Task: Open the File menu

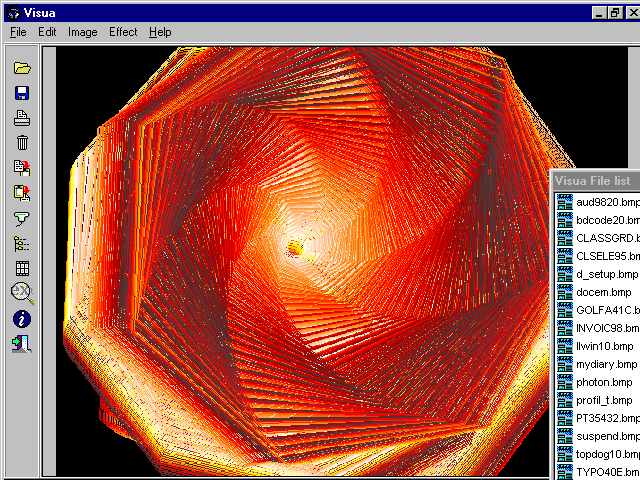Action: click(x=18, y=32)
